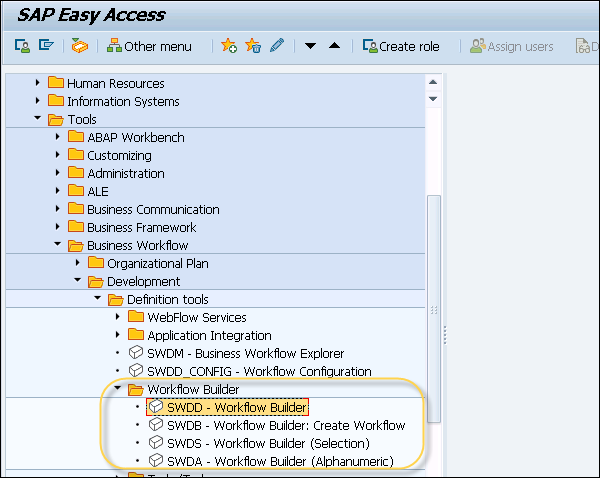Click the SWDS transaction cube icon
This screenshot has height=478, width=600.
coord(156,442)
